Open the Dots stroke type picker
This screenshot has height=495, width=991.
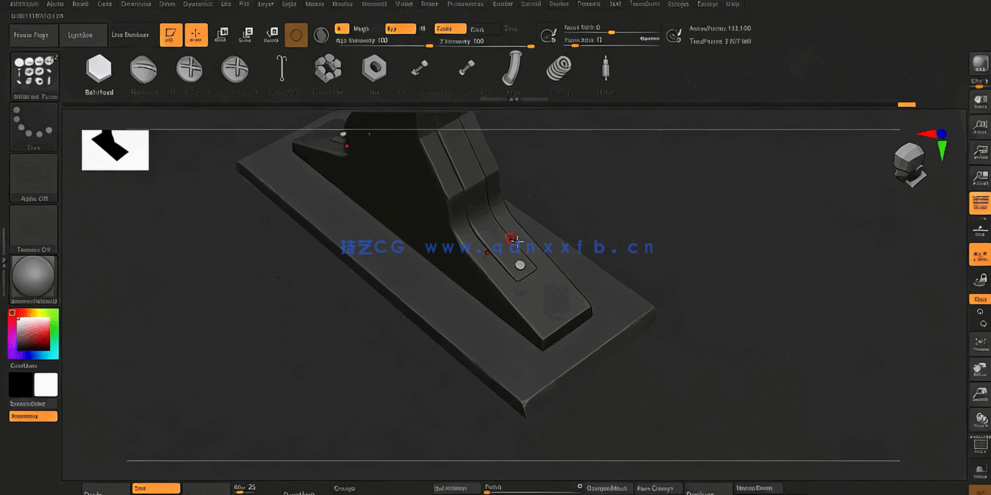[x=34, y=127]
